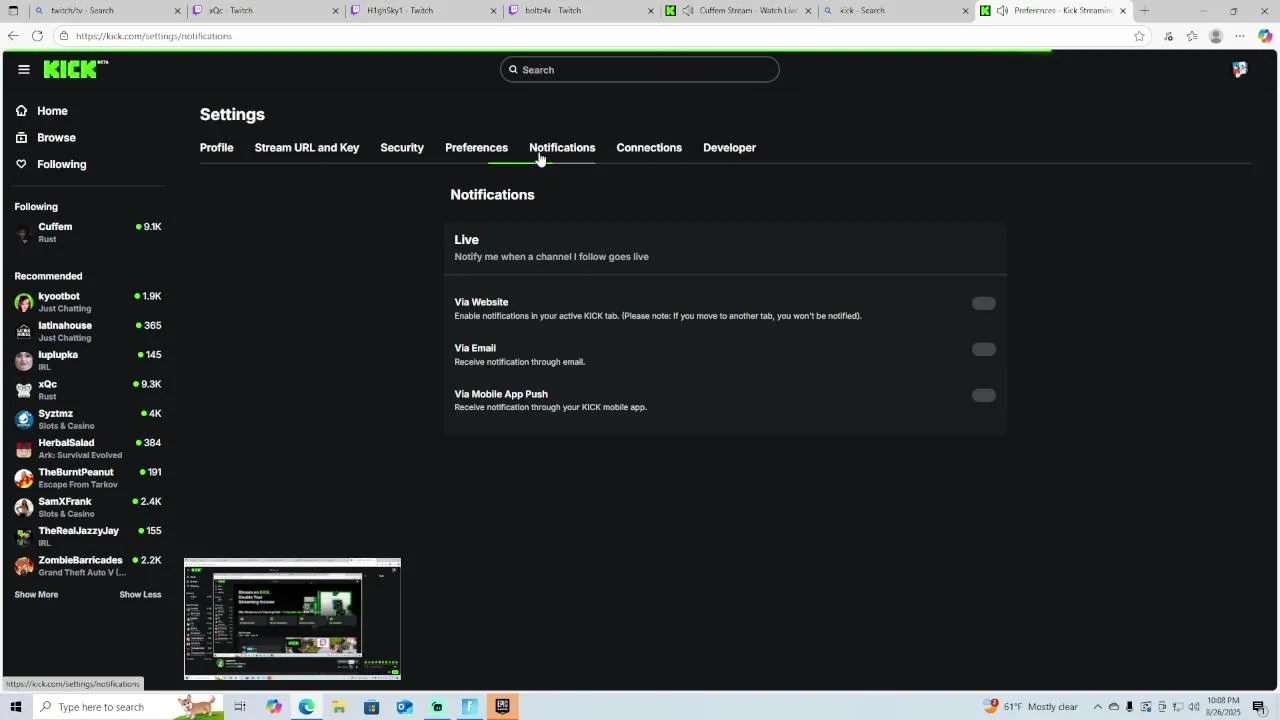Click the Kick search field

640,70
